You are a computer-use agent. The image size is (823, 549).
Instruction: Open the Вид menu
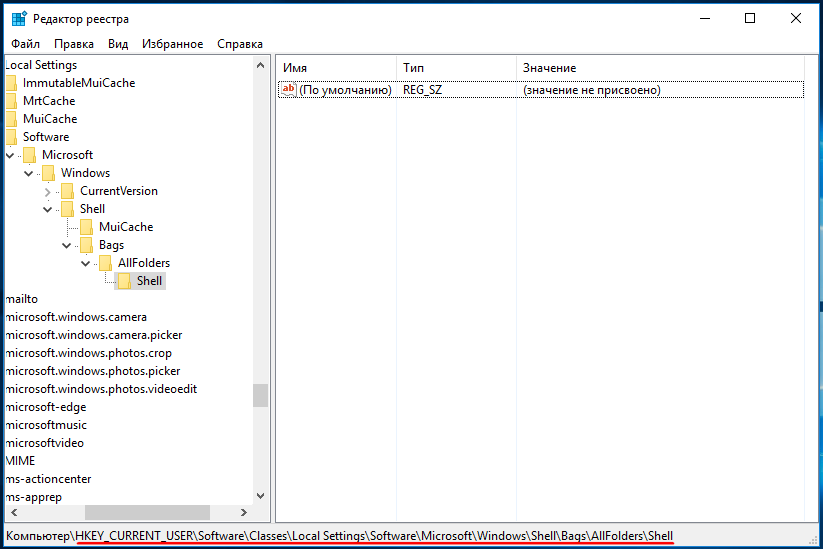coord(118,44)
